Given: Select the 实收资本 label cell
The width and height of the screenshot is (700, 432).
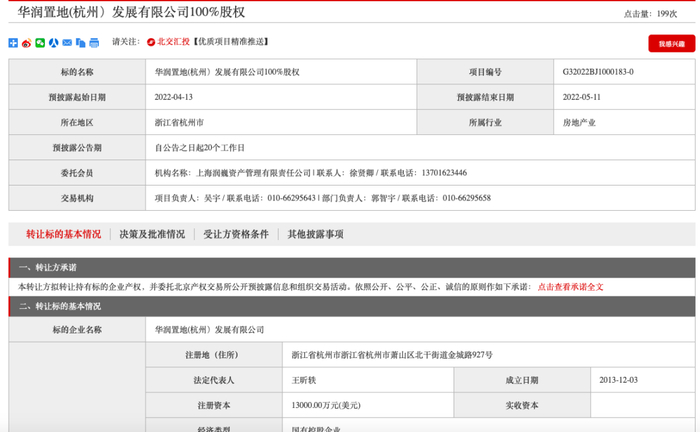Looking at the screenshot, I should pyautogui.click(x=522, y=405).
